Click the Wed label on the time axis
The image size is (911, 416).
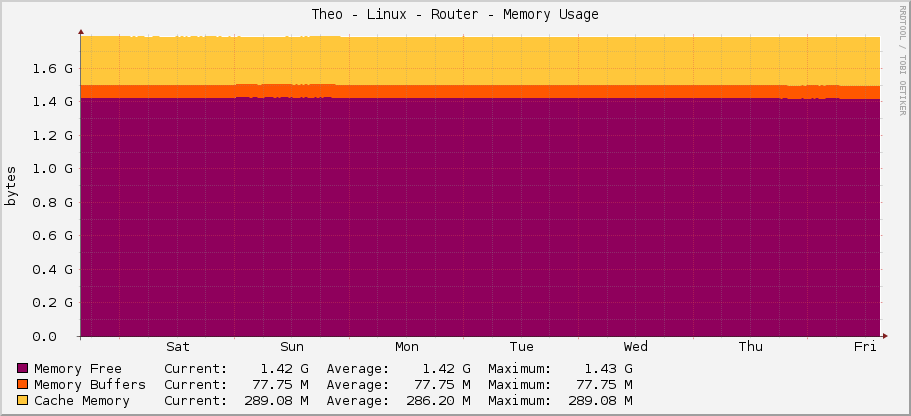[636, 347]
